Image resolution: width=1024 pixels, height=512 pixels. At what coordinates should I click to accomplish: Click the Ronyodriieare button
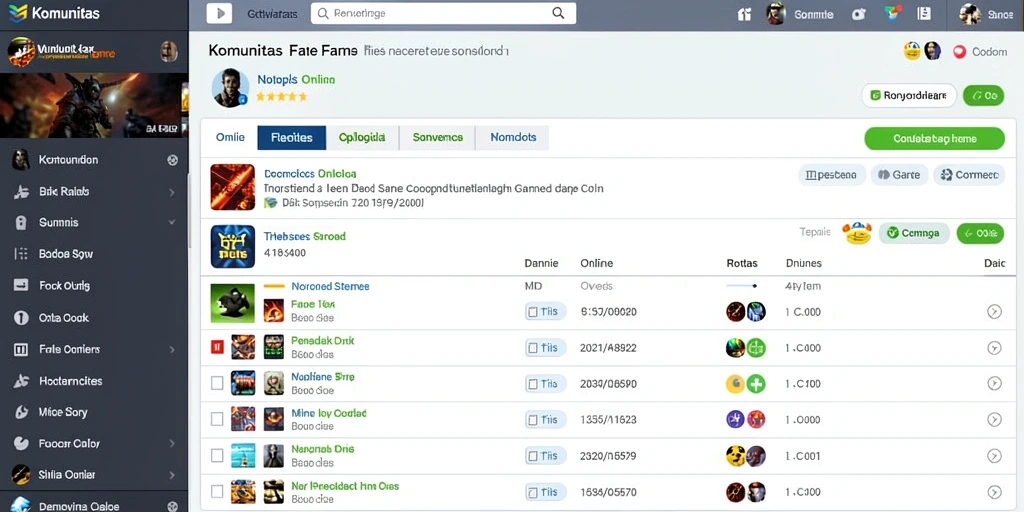pos(909,95)
